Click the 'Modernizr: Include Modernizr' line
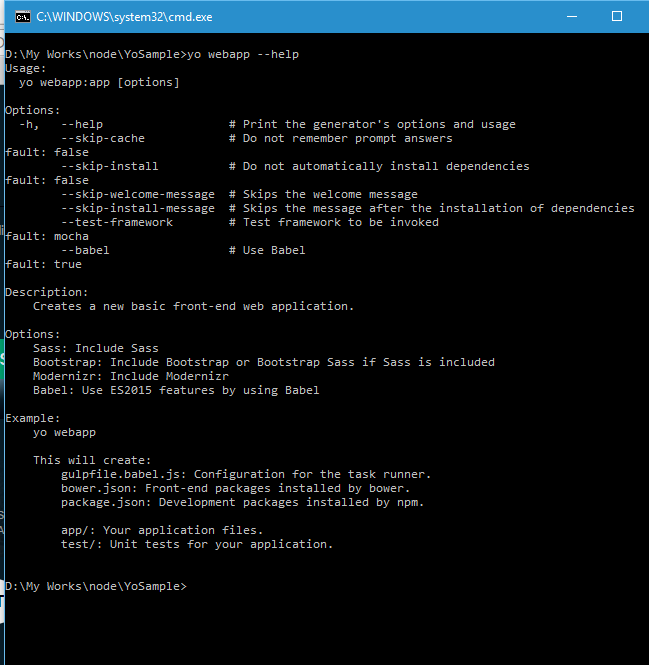Screen dimensions: 649x665 click(x=131, y=376)
